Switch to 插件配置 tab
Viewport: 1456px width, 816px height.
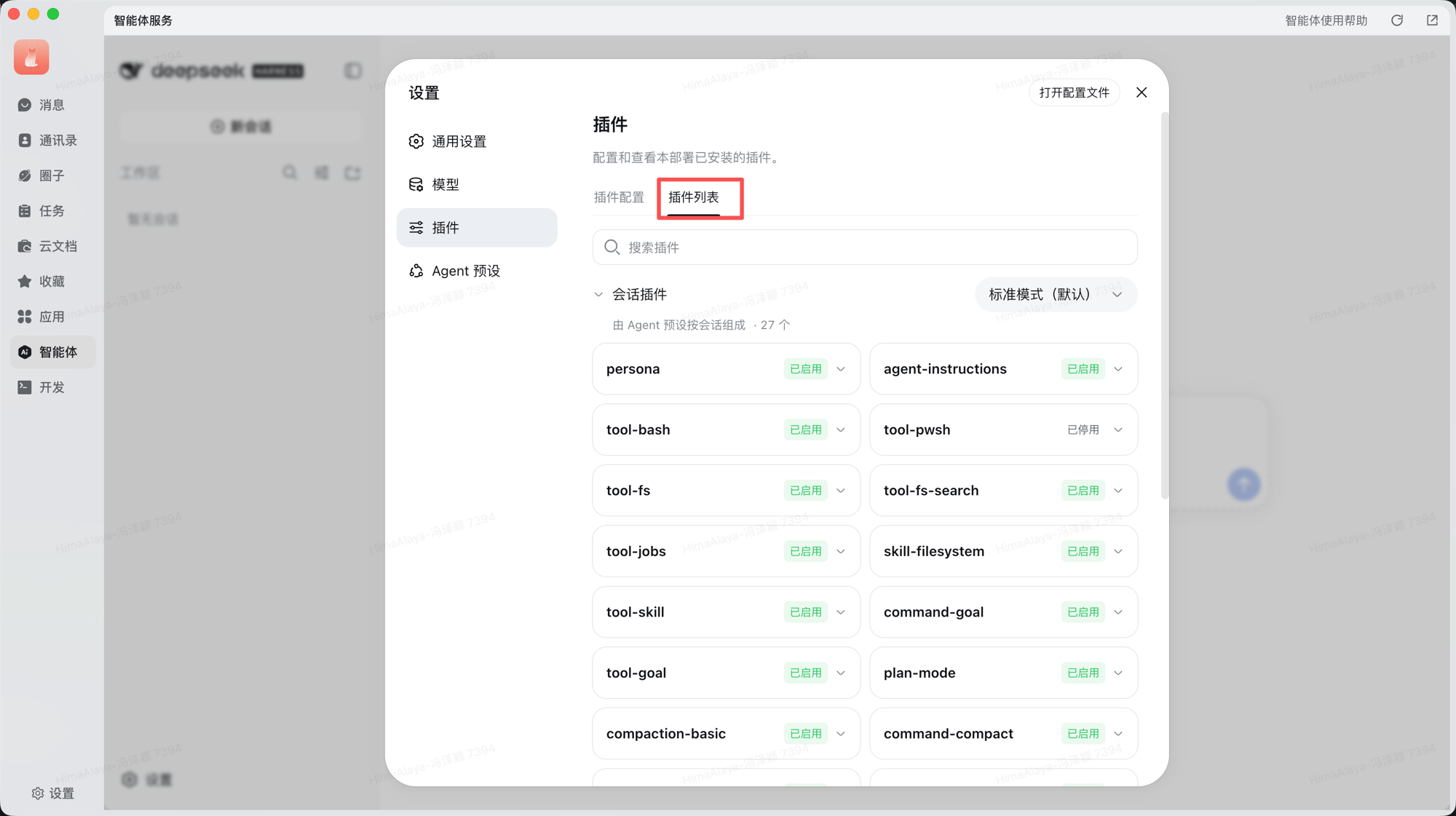coord(619,197)
